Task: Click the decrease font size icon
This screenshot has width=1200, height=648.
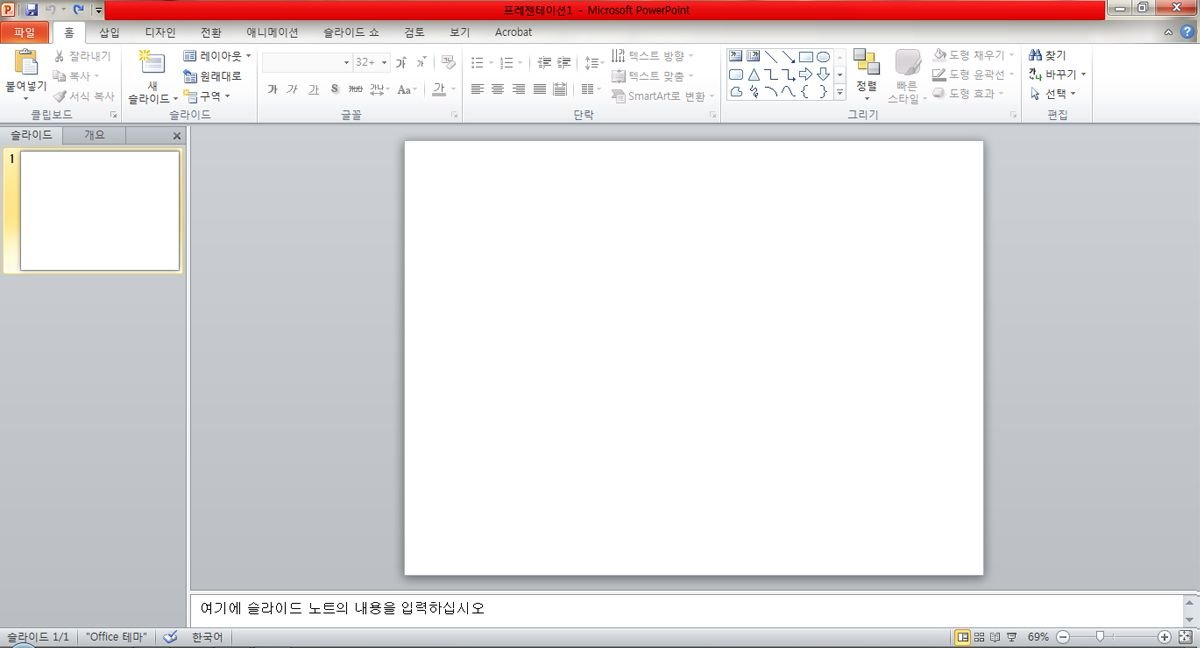Action: 421,62
